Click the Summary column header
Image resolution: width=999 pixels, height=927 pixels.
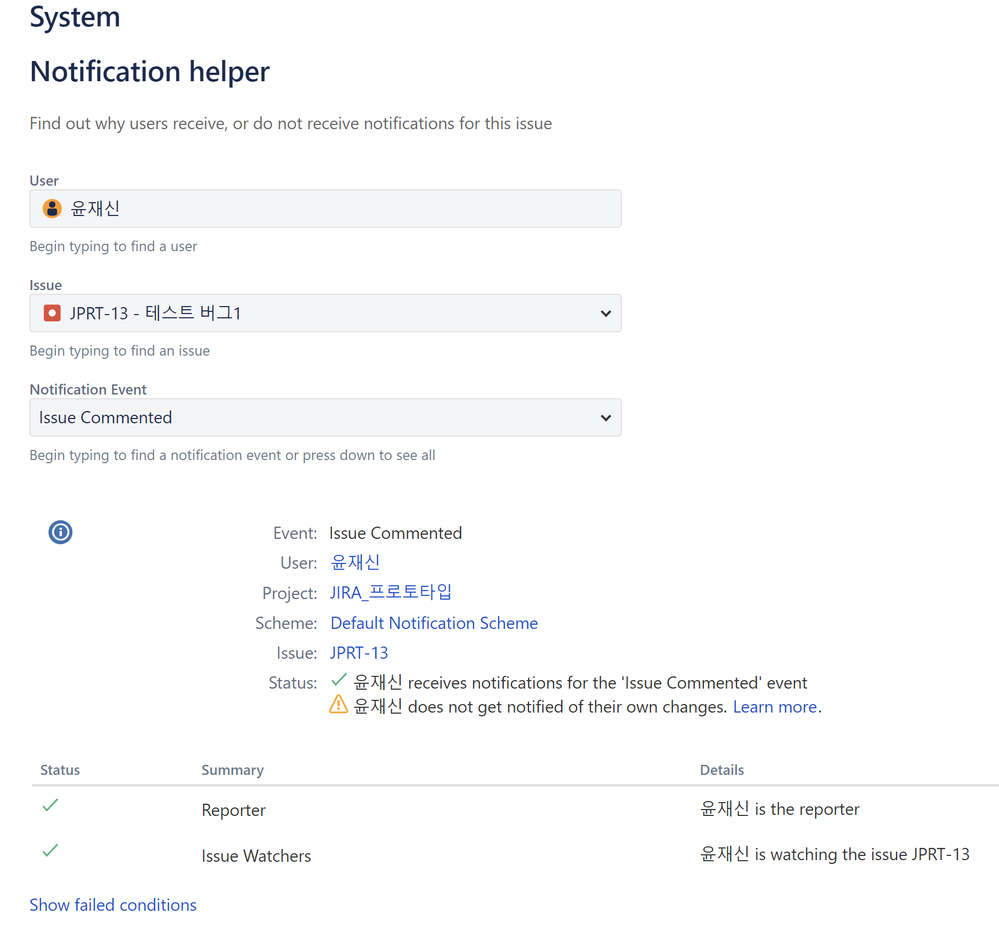click(x=232, y=770)
